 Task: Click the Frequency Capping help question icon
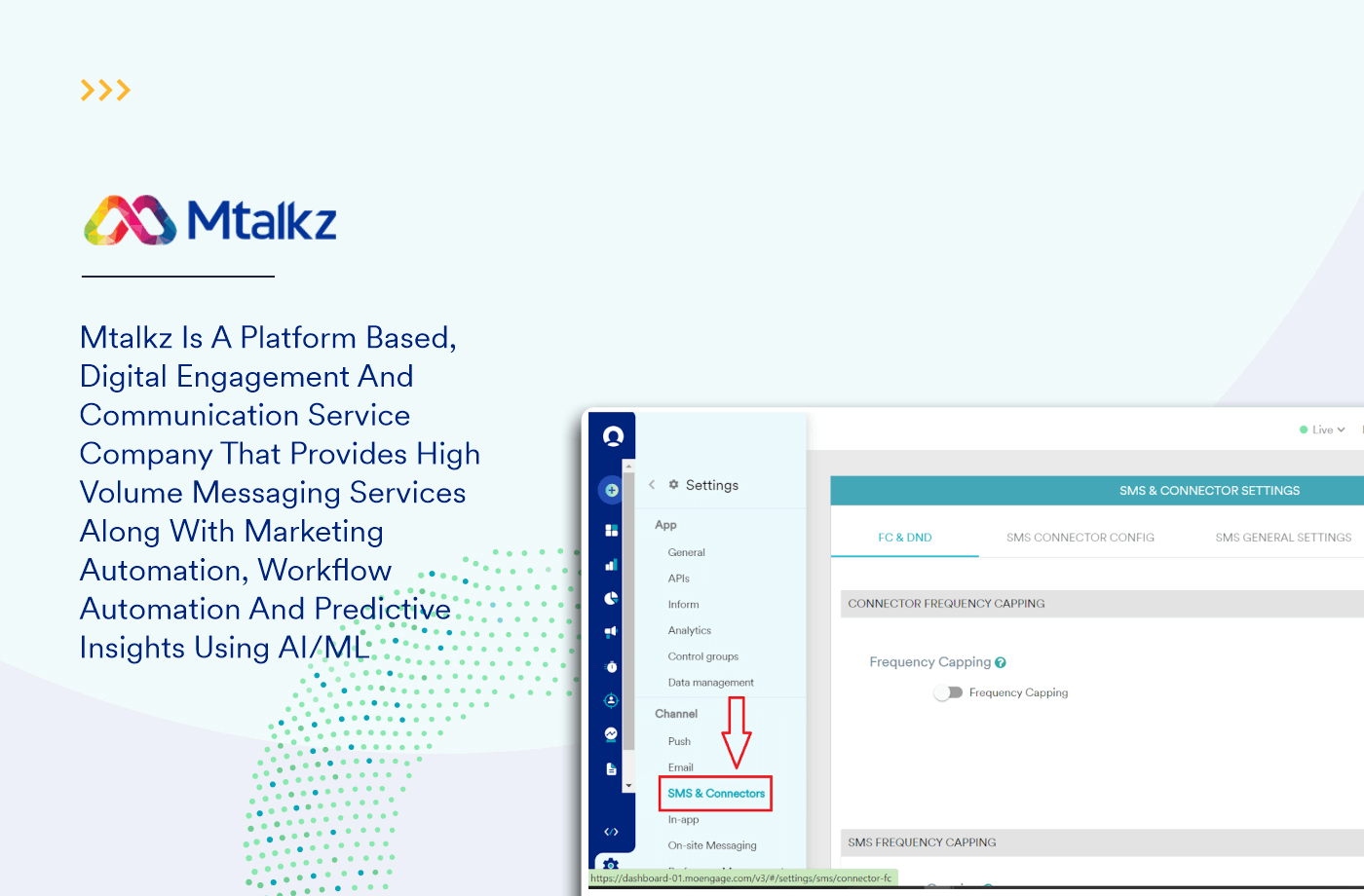click(1001, 662)
